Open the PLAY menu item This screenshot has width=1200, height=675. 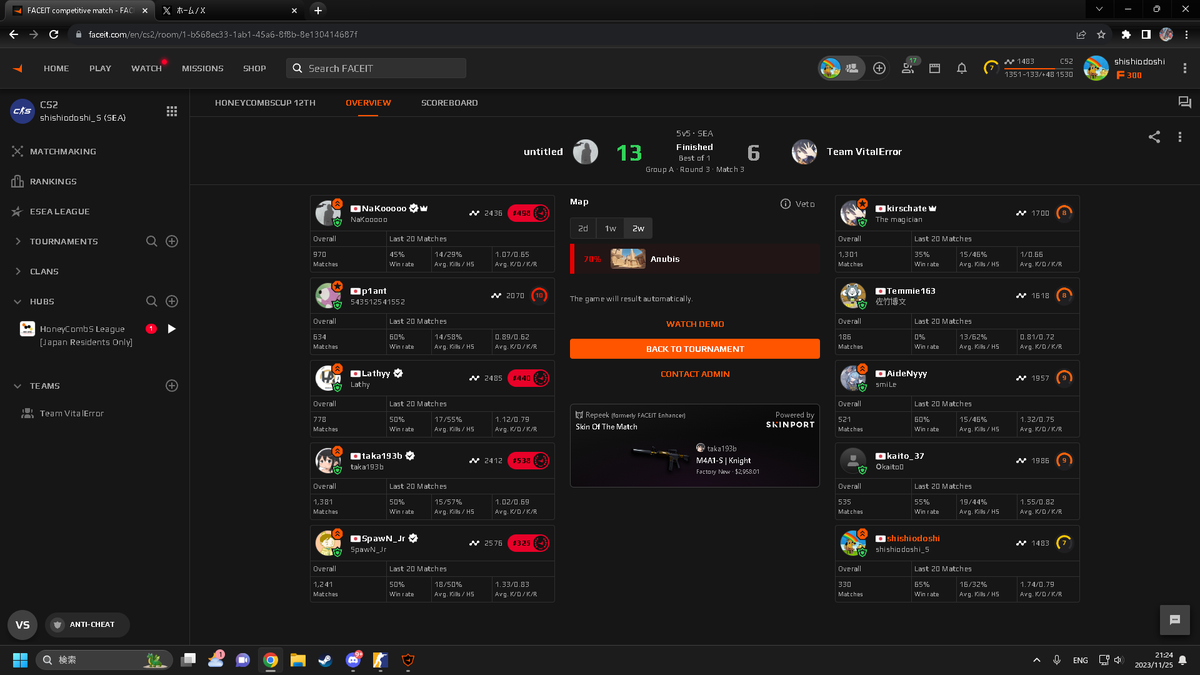(x=100, y=68)
